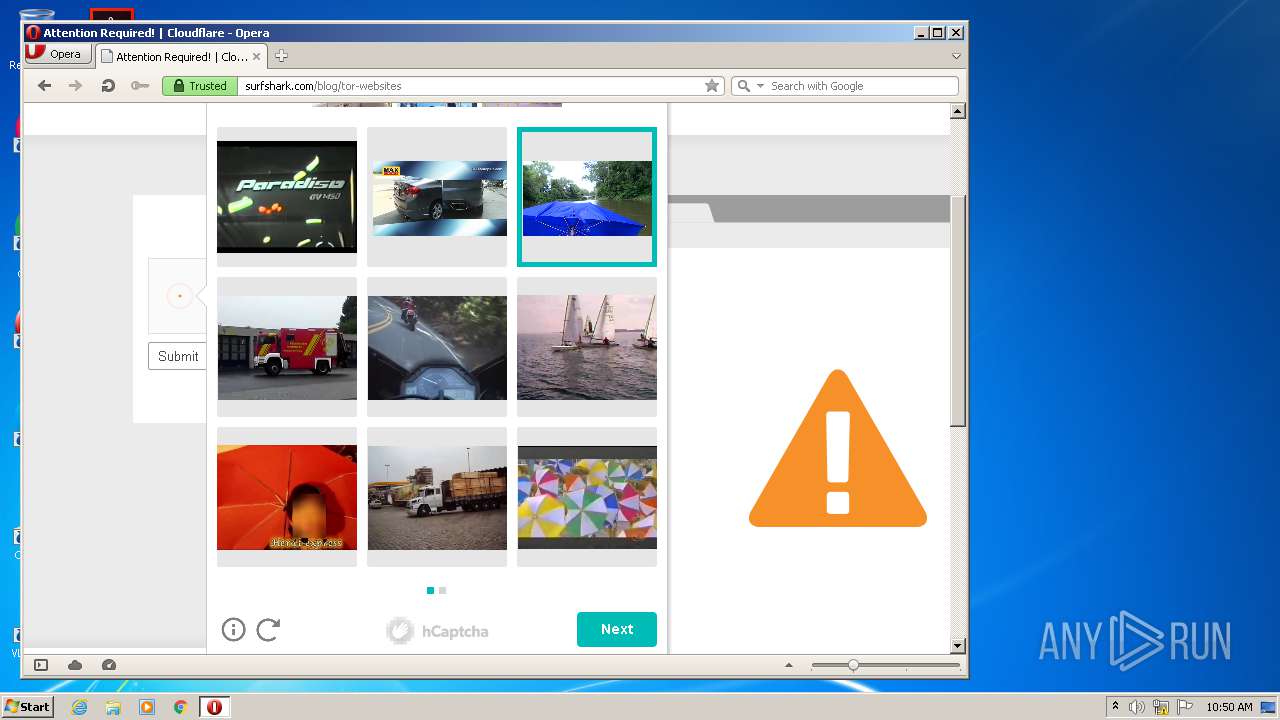Select the sailboats image
1280x720 pixels.
point(587,347)
